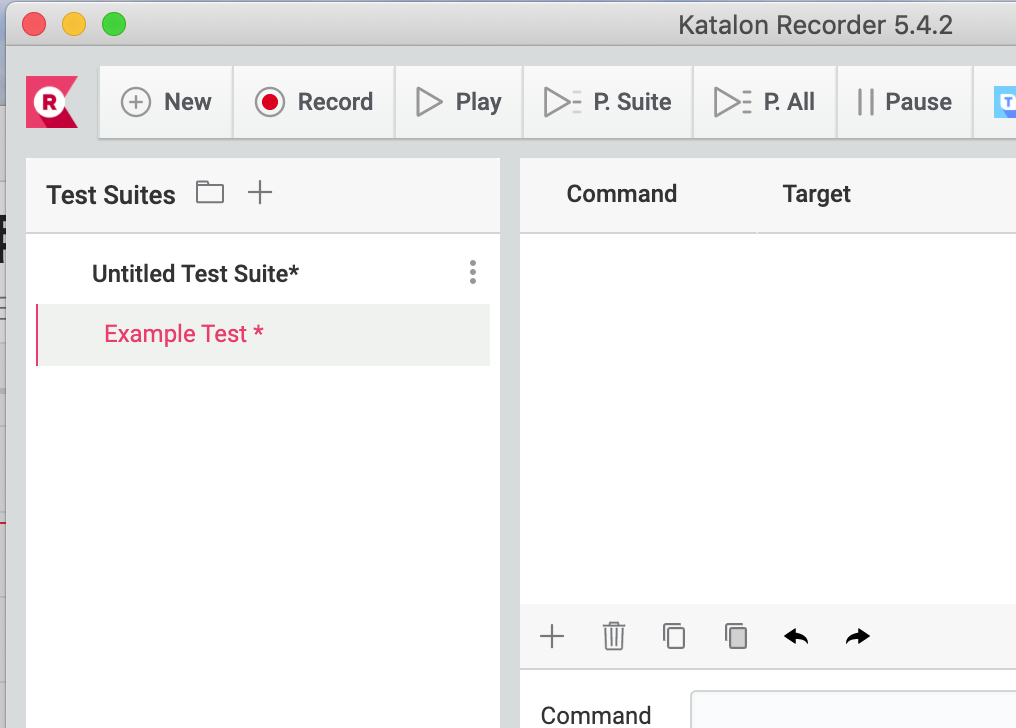Copy the selected command
This screenshot has height=728, width=1016.
(674, 636)
